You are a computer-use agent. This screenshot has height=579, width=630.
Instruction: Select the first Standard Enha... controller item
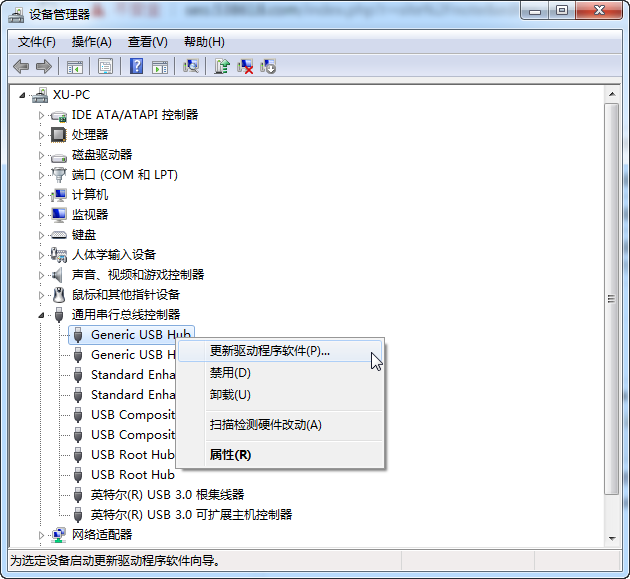coord(133,375)
